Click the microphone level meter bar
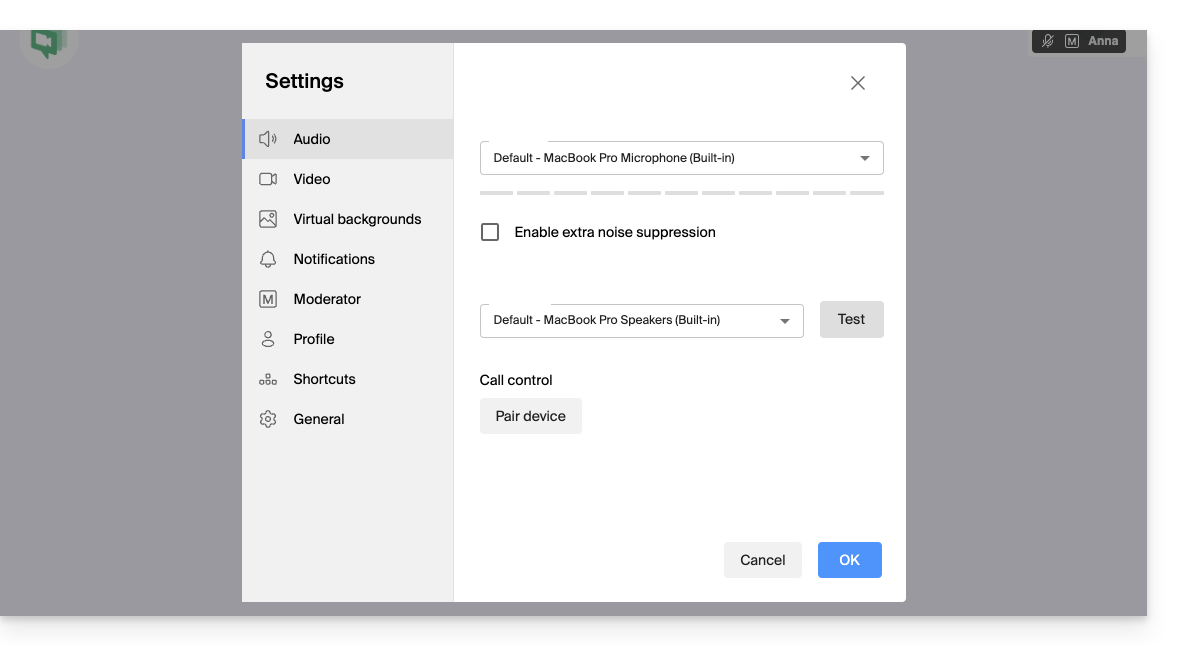This screenshot has width=1177, height=646. [681, 193]
